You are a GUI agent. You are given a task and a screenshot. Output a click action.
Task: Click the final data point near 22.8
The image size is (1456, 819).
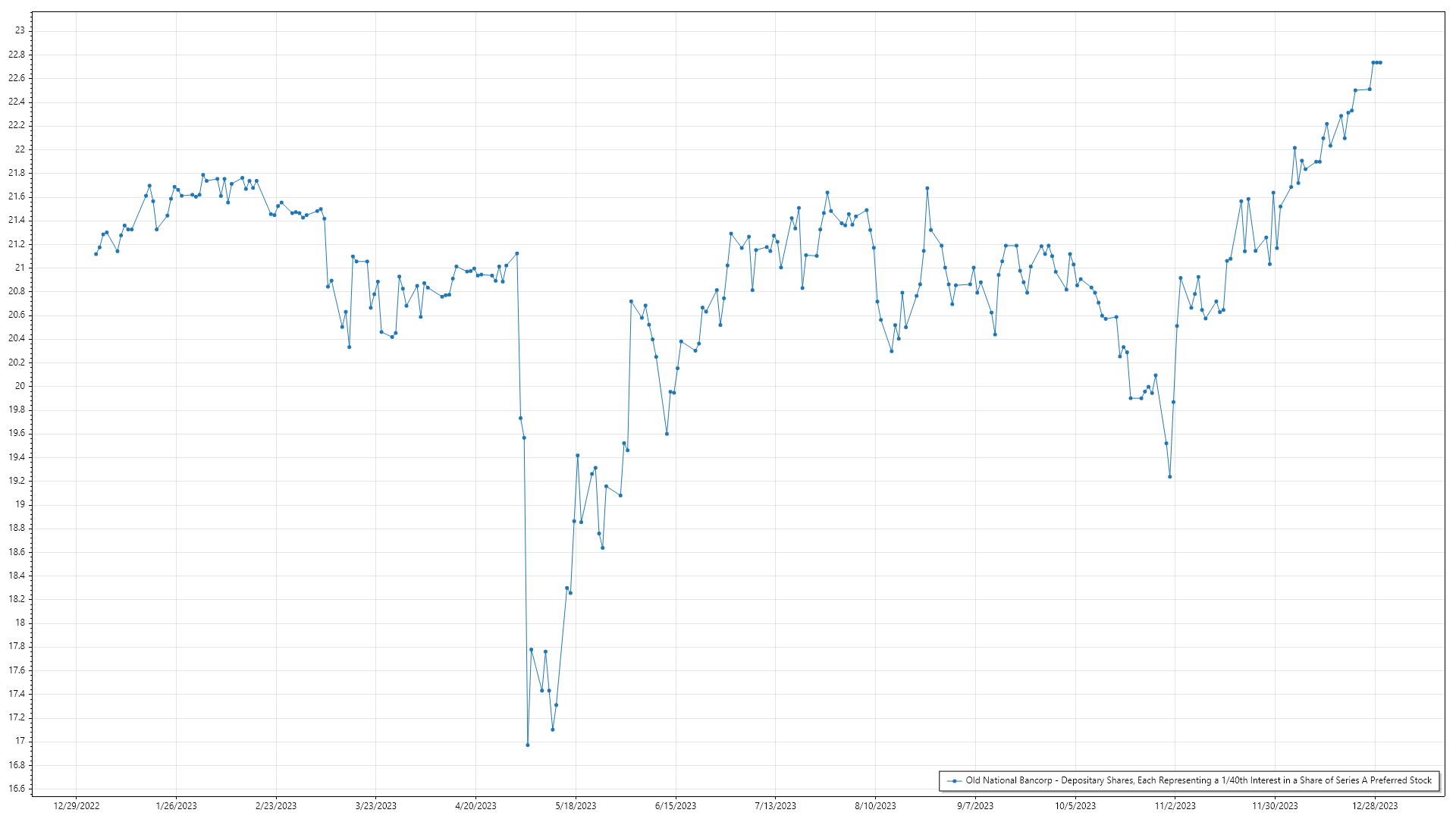tap(1380, 62)
